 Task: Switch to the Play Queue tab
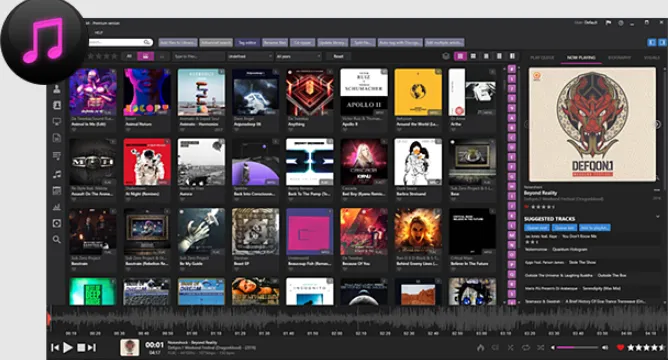(x=542, y=58)
